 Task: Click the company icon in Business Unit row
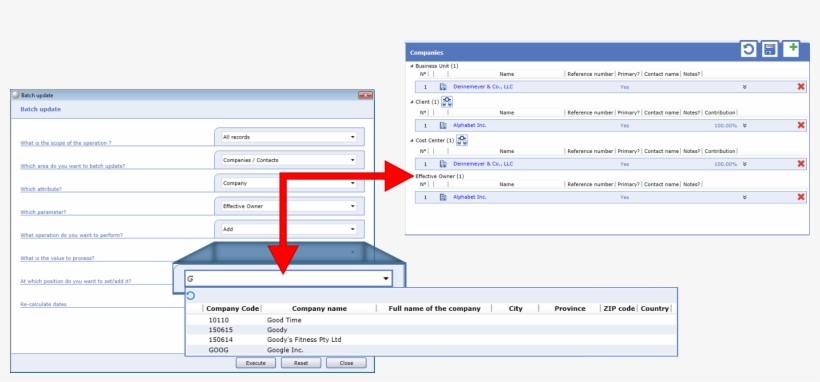tap(443, 87)
